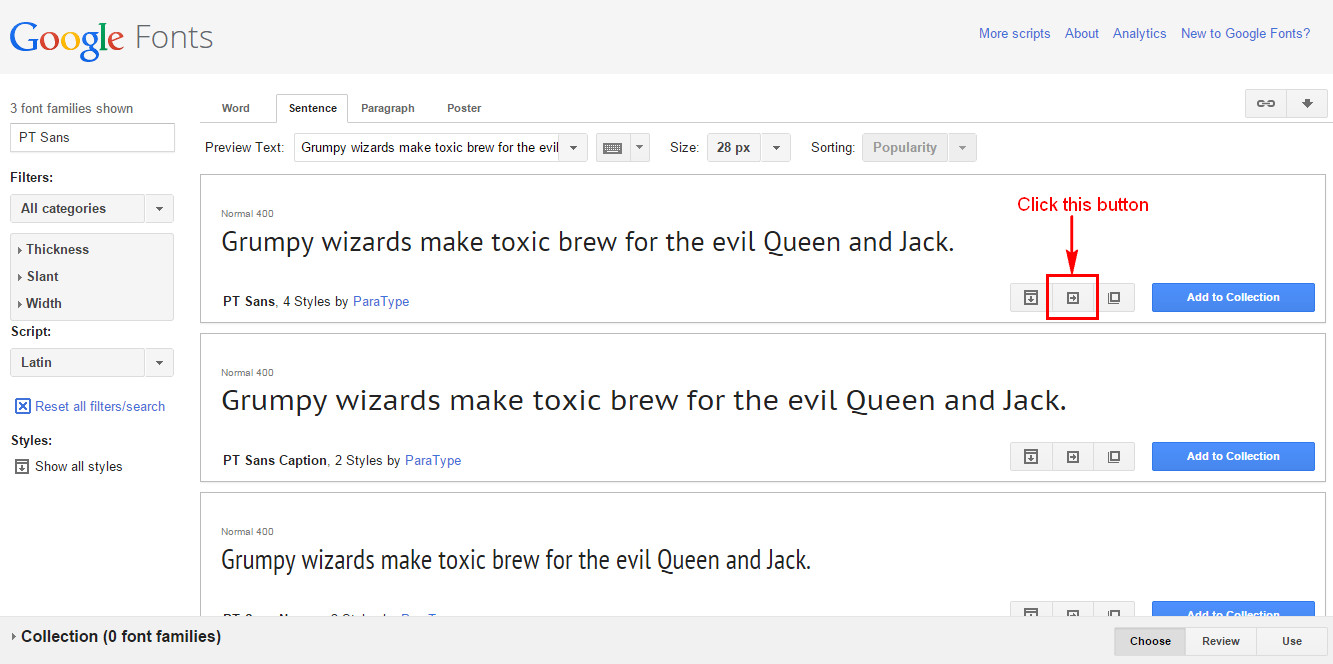This screenshot has width=1333, height=664.
Task: Click the download arrow icon at top right
Action: coord(1307,104)
